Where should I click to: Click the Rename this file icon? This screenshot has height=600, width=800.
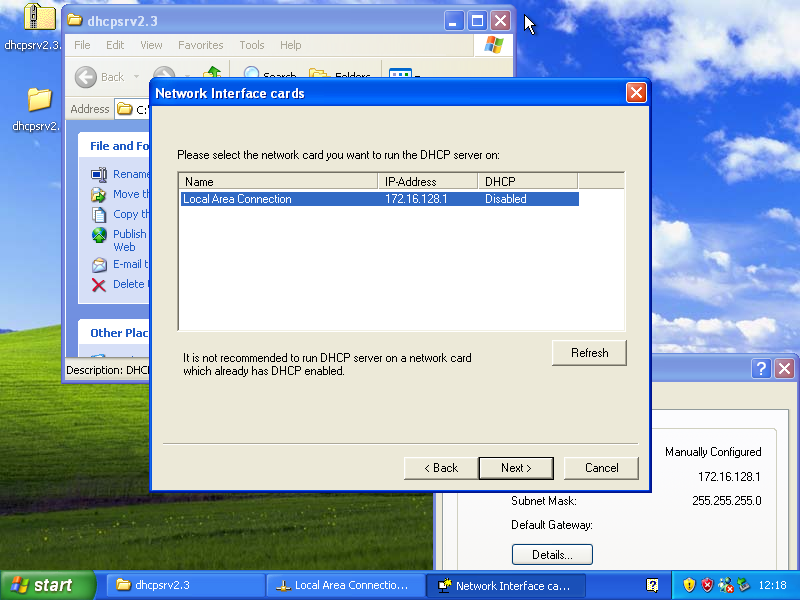[99, 174]
